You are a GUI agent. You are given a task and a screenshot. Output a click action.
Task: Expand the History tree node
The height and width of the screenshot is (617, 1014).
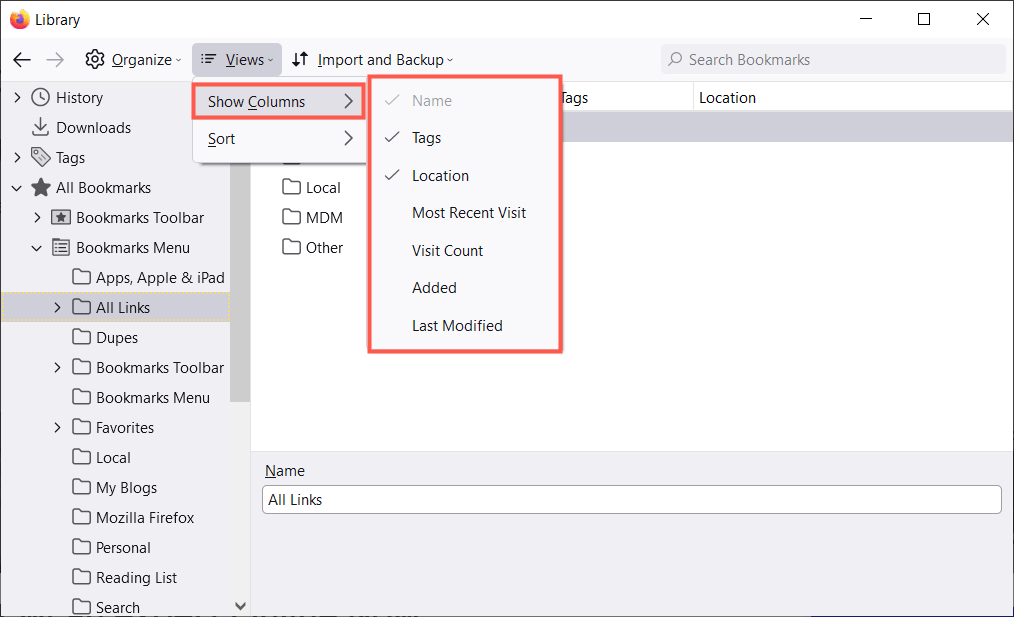[17, 98]
